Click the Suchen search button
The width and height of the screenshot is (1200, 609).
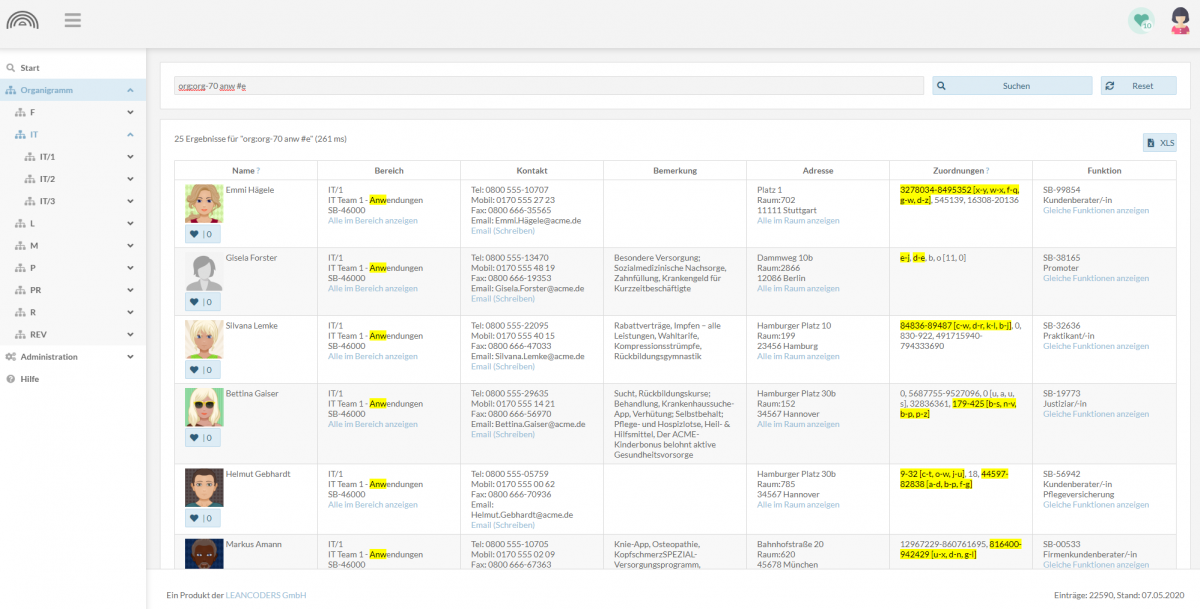[x=1012, y=86]
